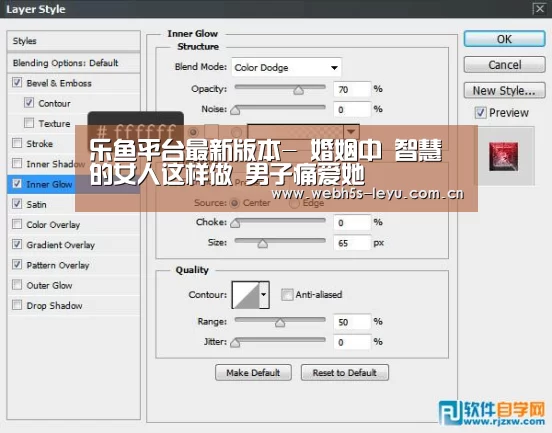Open the gradient picker dropdown arrow

coord(351,132)
